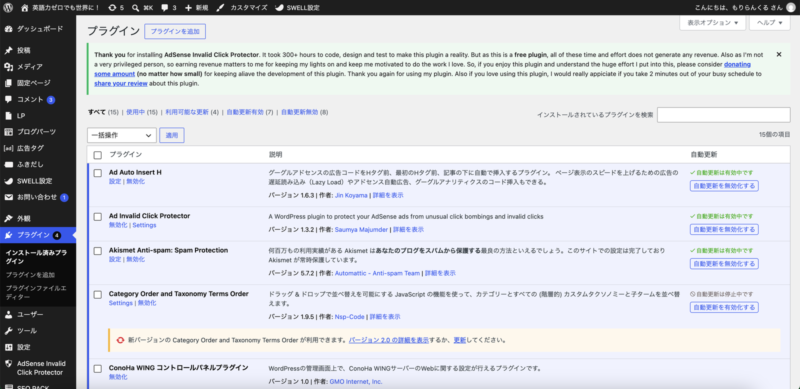This screenshot has height=389, width=800.
Task: Click the 設定 sidebar icon
Action: 8,347
